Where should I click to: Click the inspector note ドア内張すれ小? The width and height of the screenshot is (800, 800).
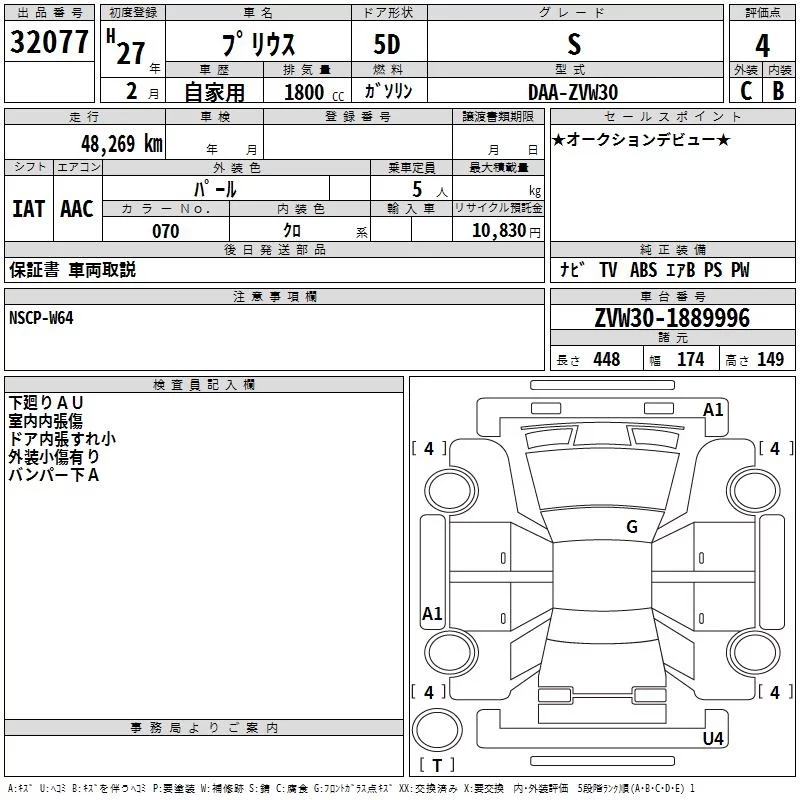pyautogui.click(x=62, y=439)
